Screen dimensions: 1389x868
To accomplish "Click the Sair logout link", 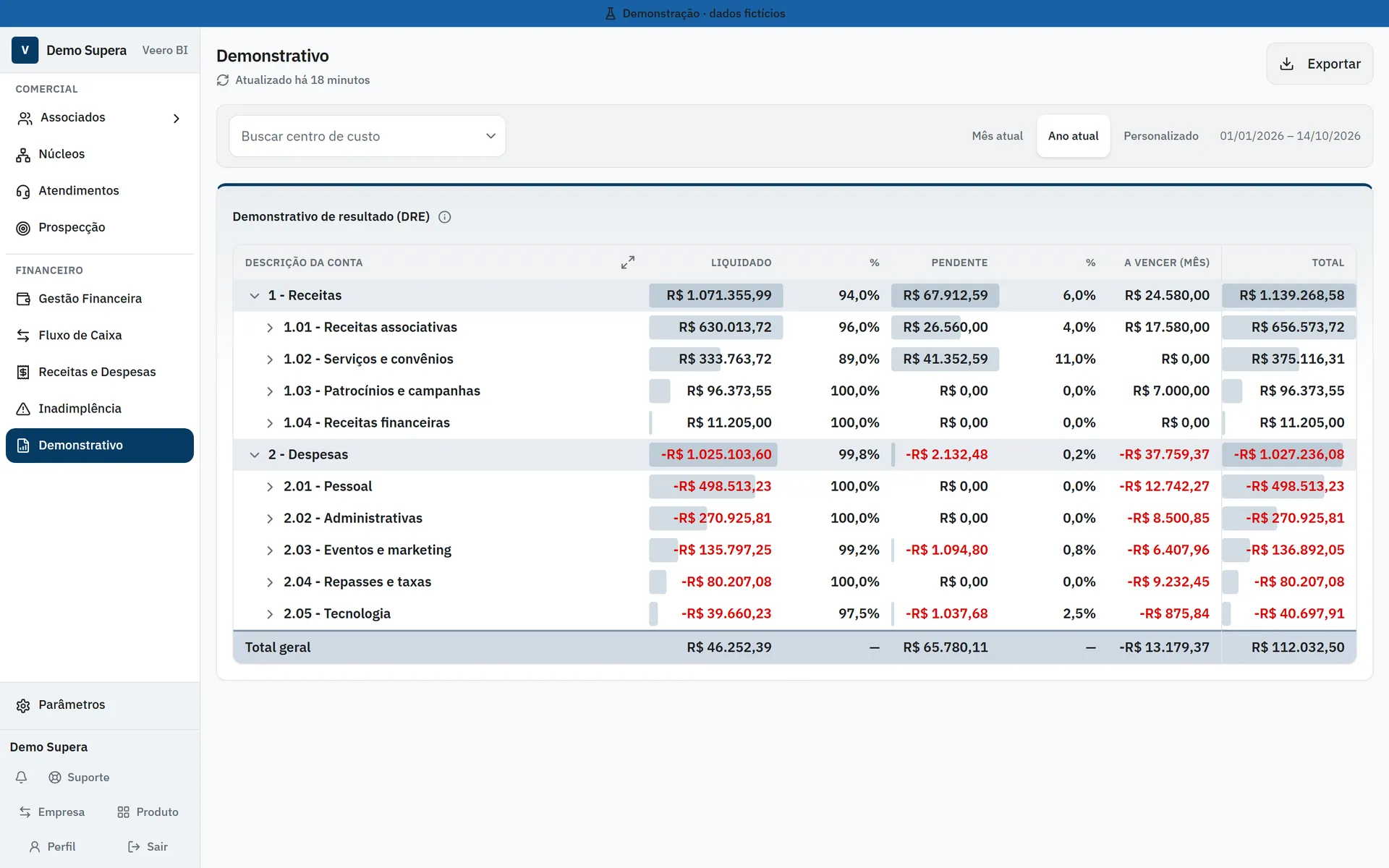I will [x=148, y=847].
